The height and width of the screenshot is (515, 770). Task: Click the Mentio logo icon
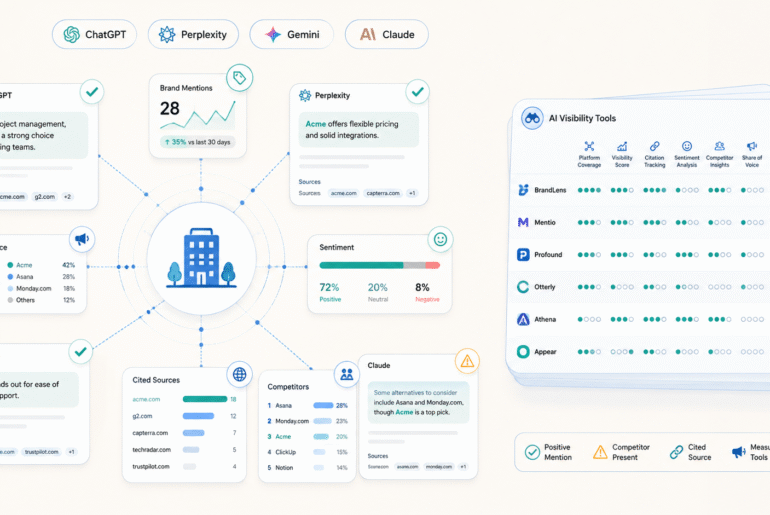click(x=523, y=222)
